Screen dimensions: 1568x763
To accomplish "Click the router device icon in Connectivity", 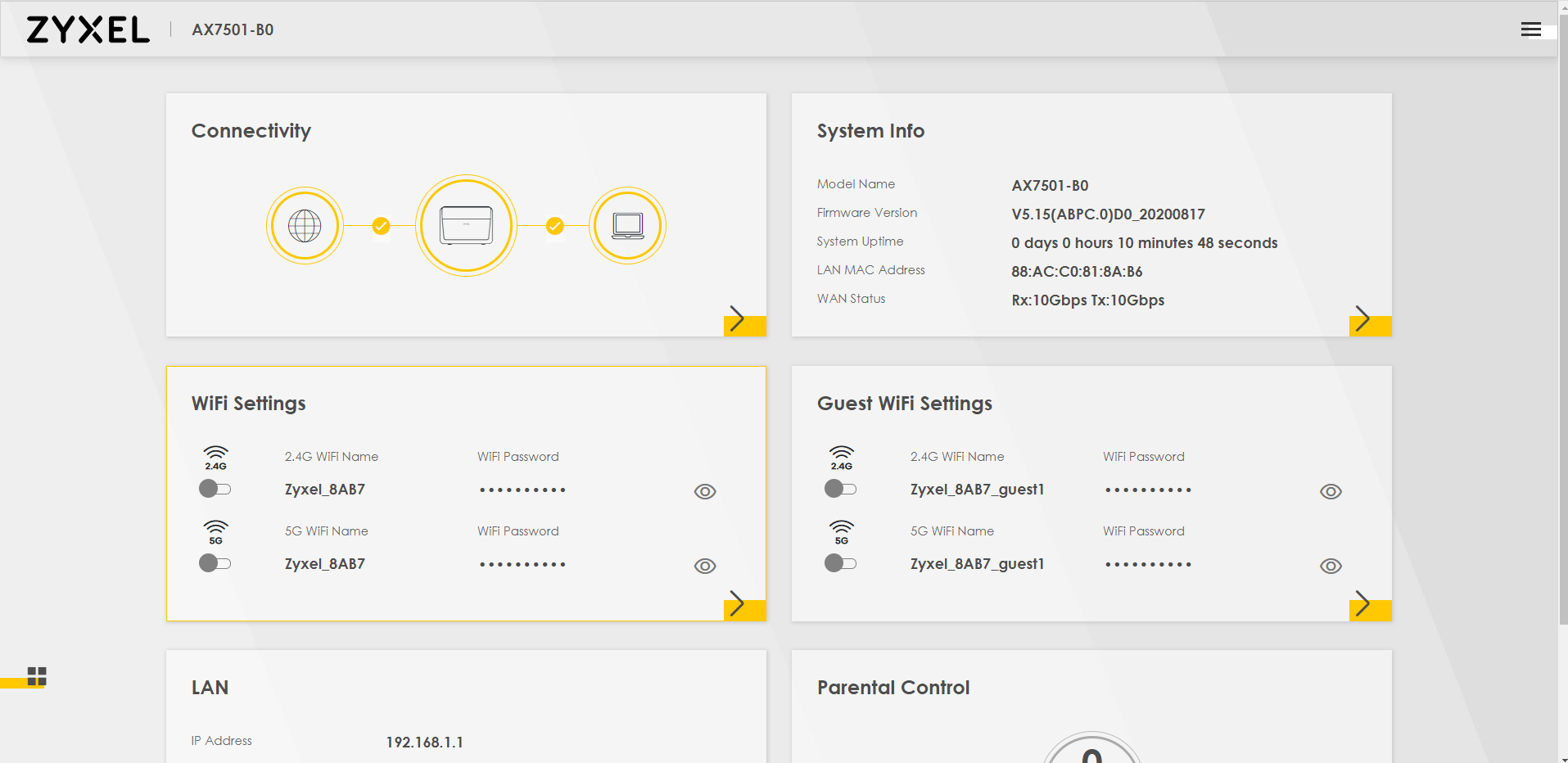I will tap(466, 226).
